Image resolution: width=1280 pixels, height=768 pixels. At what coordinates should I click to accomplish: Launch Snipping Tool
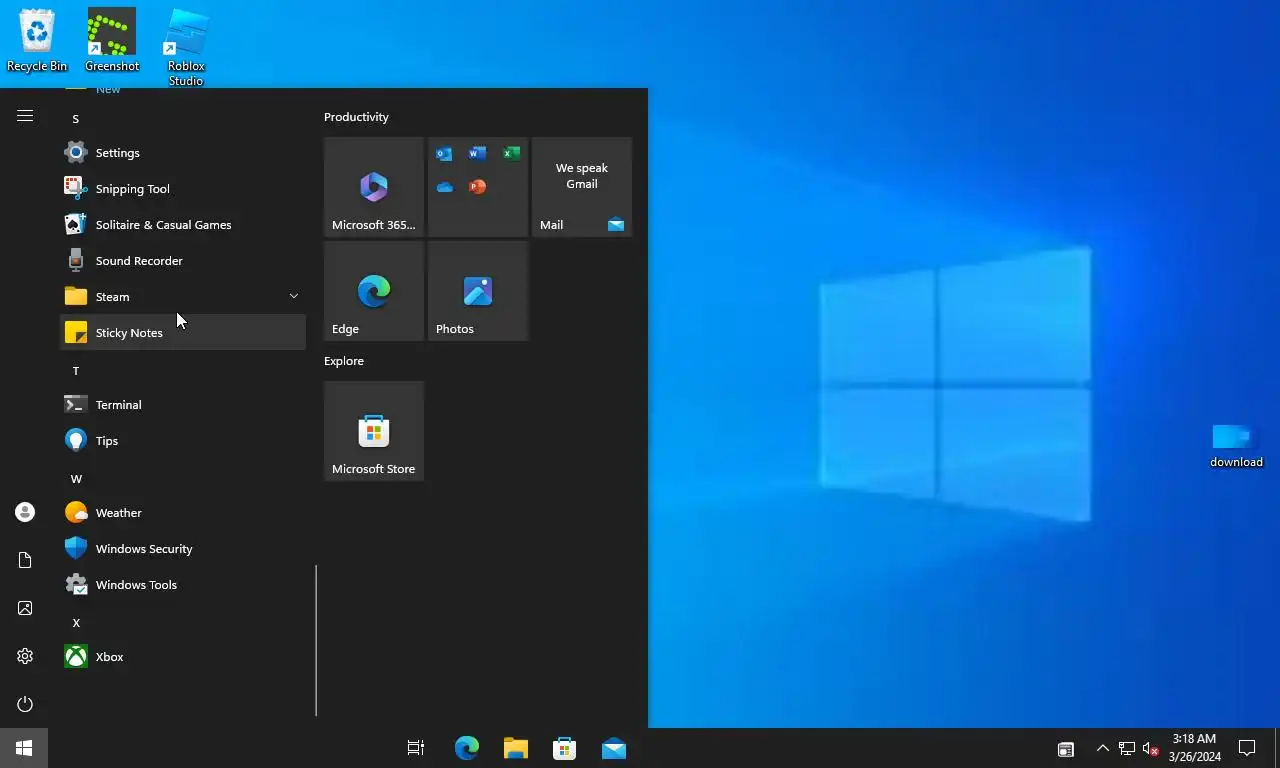point(183,189)
